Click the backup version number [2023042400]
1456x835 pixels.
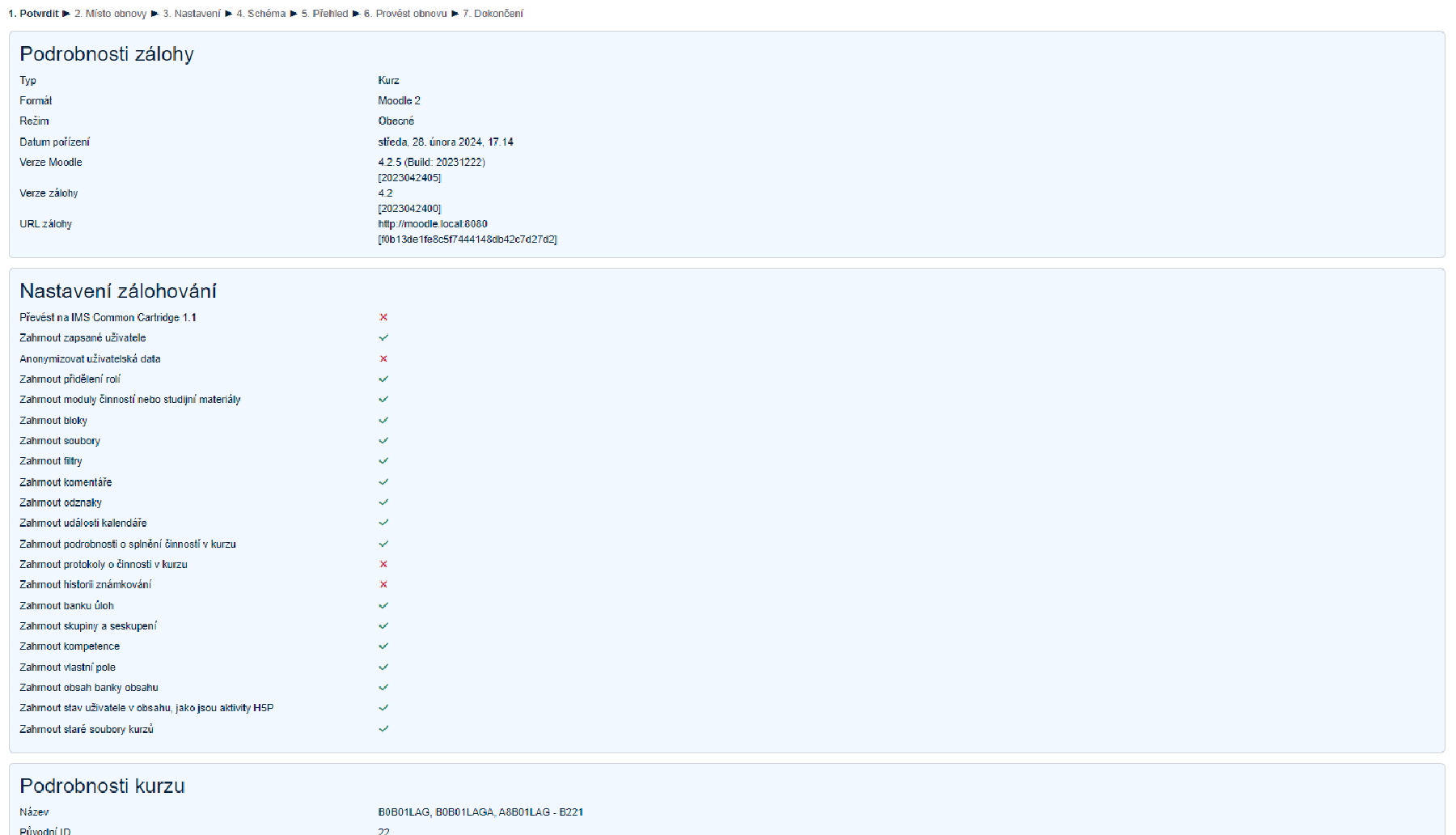coord(409,209)
